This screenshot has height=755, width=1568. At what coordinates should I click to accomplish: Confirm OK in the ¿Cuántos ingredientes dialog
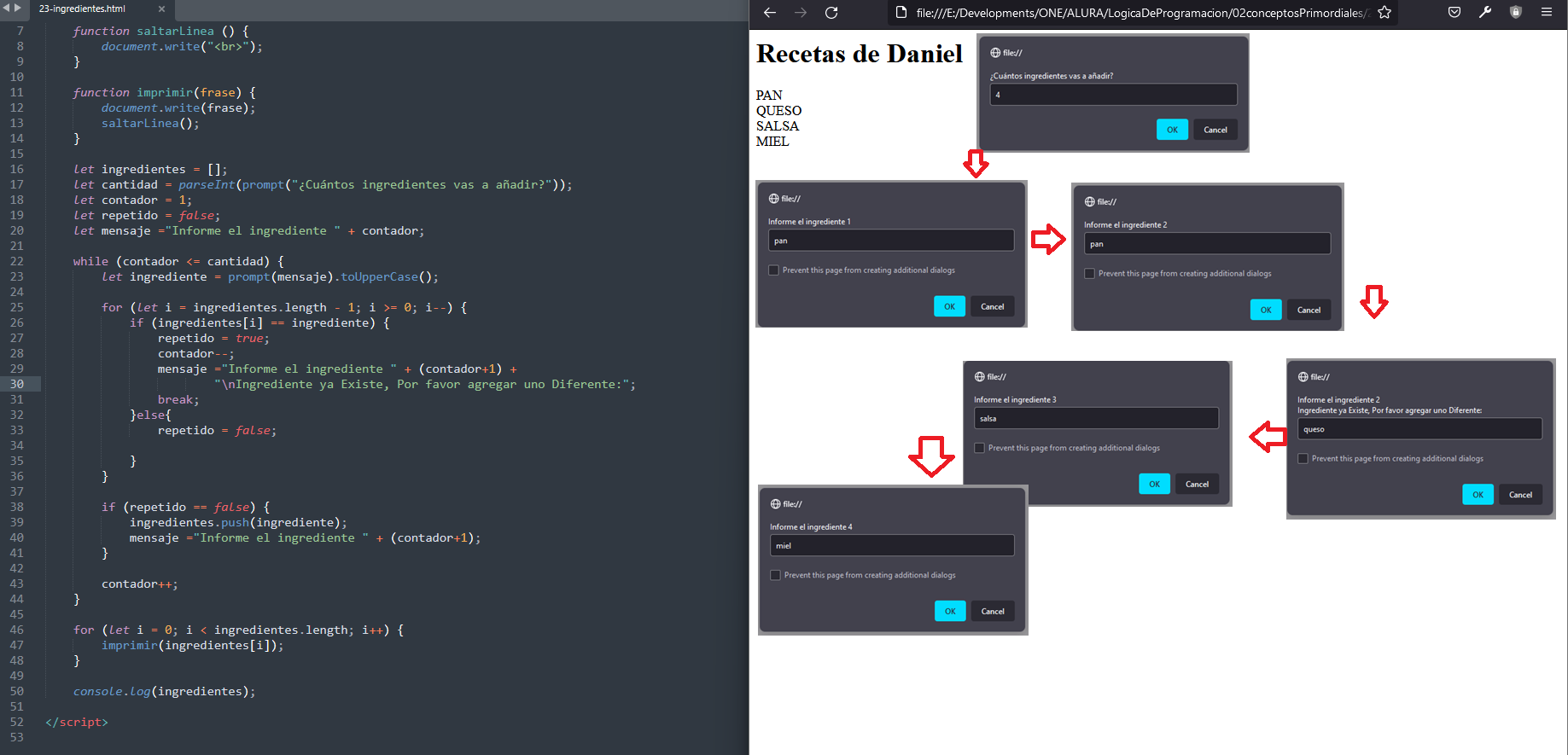(1172, 130)
